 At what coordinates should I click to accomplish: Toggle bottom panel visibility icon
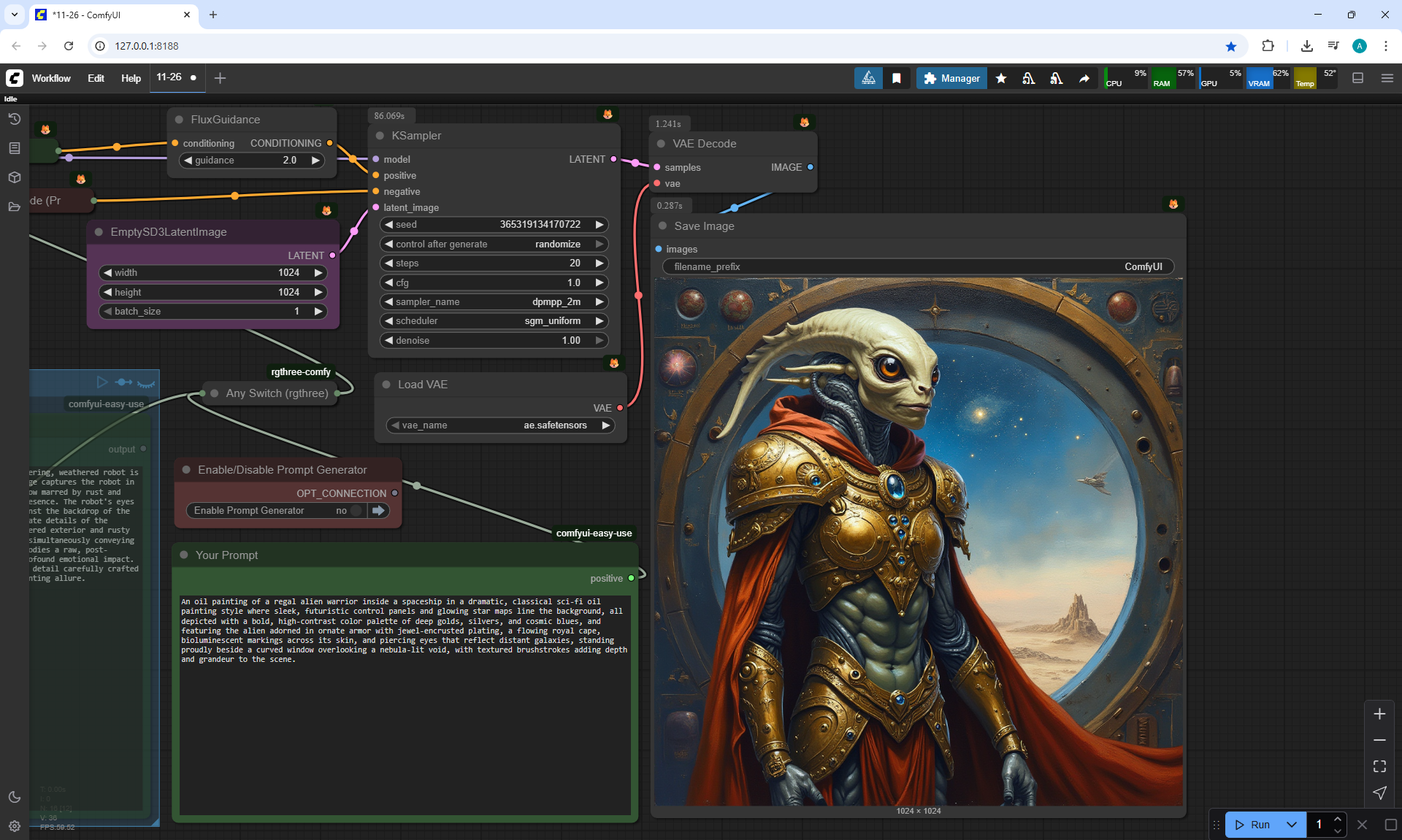1357,78
